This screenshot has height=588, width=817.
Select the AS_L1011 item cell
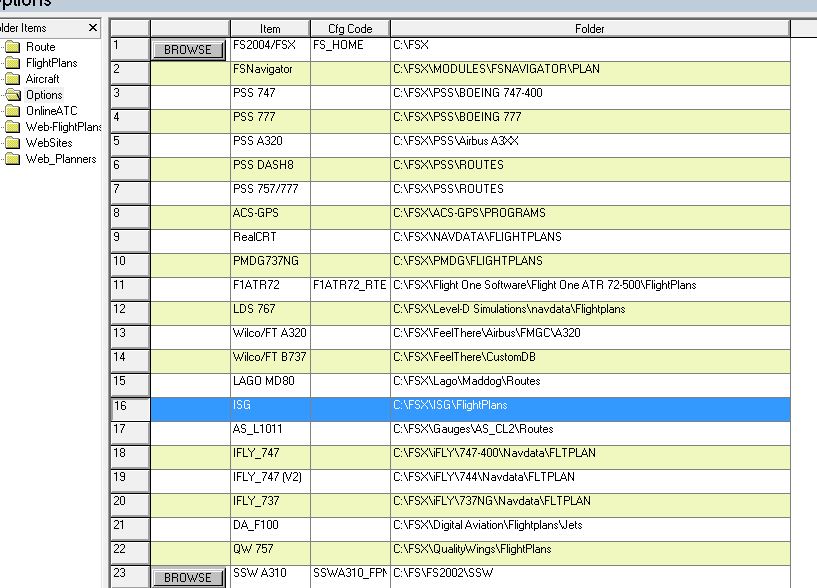tap(270, 433)
